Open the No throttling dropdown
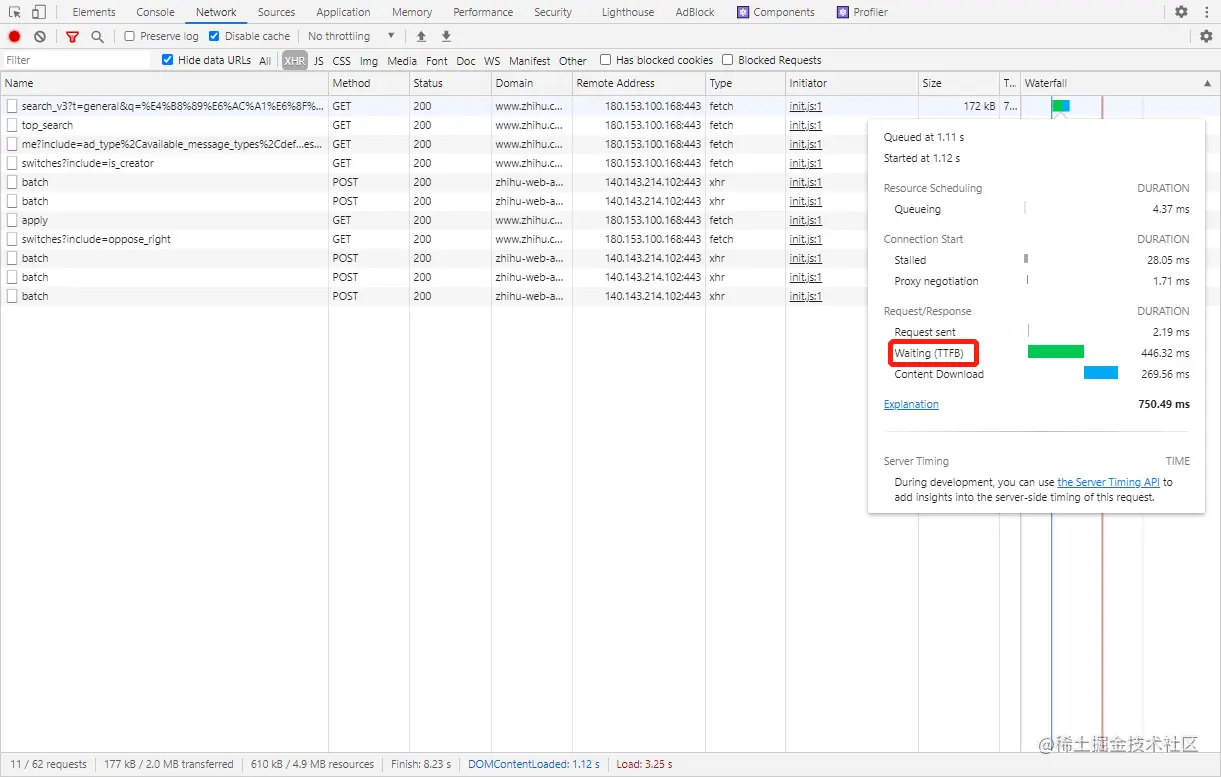The image size is (1221, 777). [351, 36]
